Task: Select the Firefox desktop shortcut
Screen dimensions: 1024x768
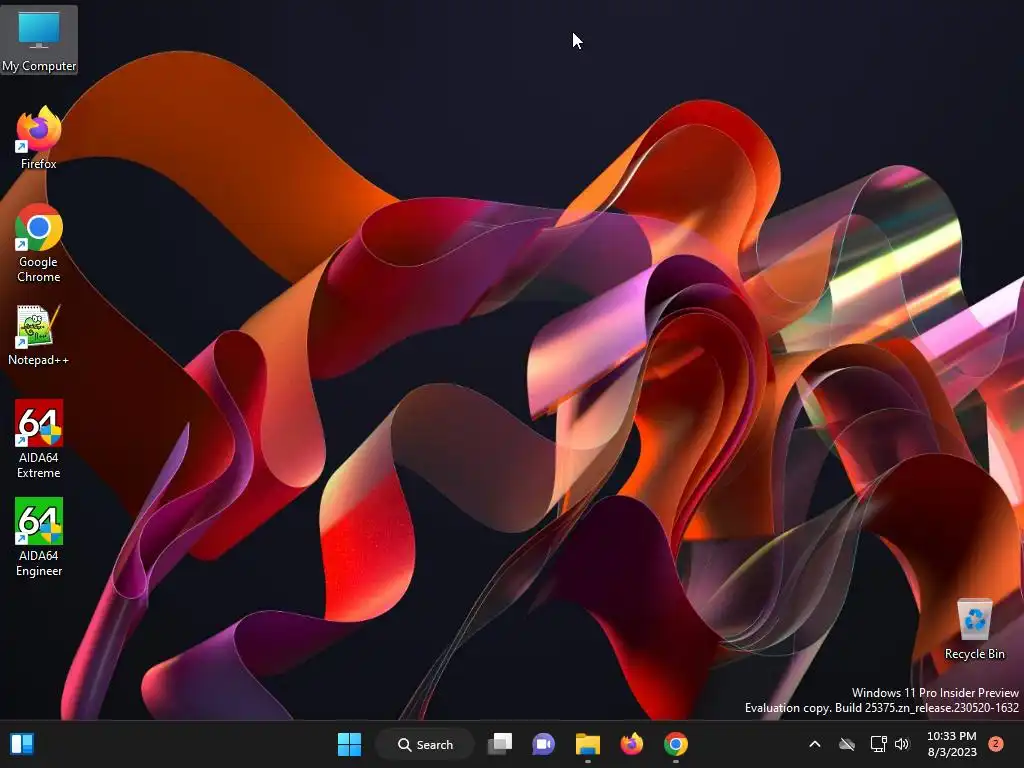Action: pos(39,137)
